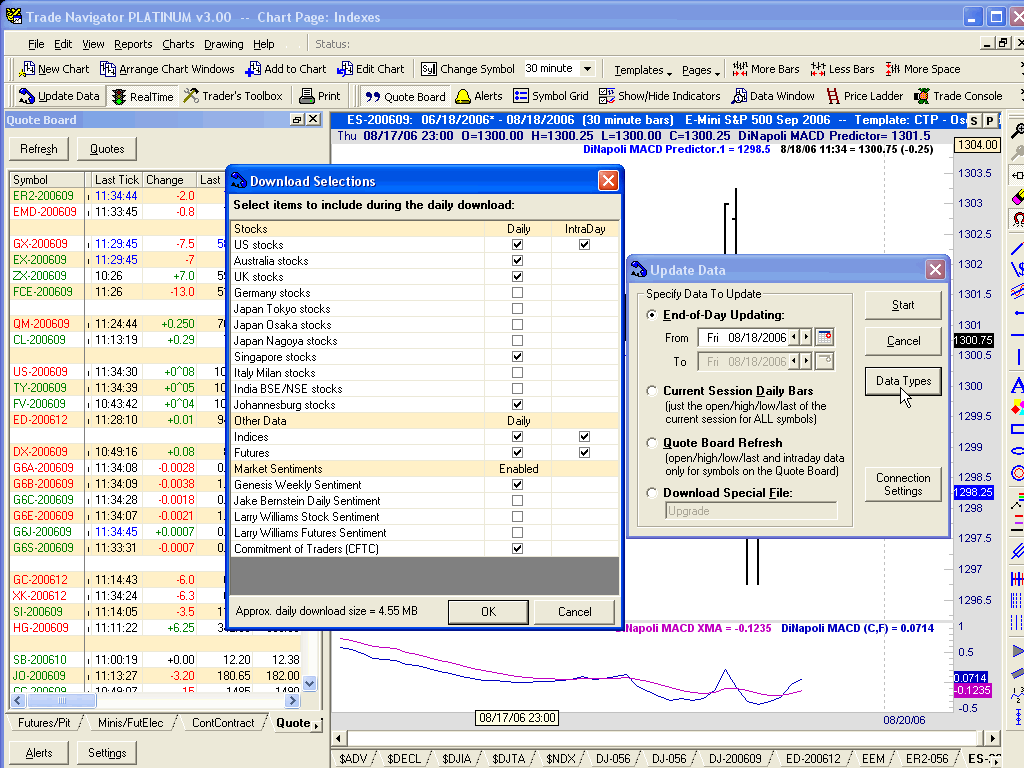This screenshot has width=1024, height=768.
Task: Click the New Chart toolbar icon
Action: pos(55,69)
